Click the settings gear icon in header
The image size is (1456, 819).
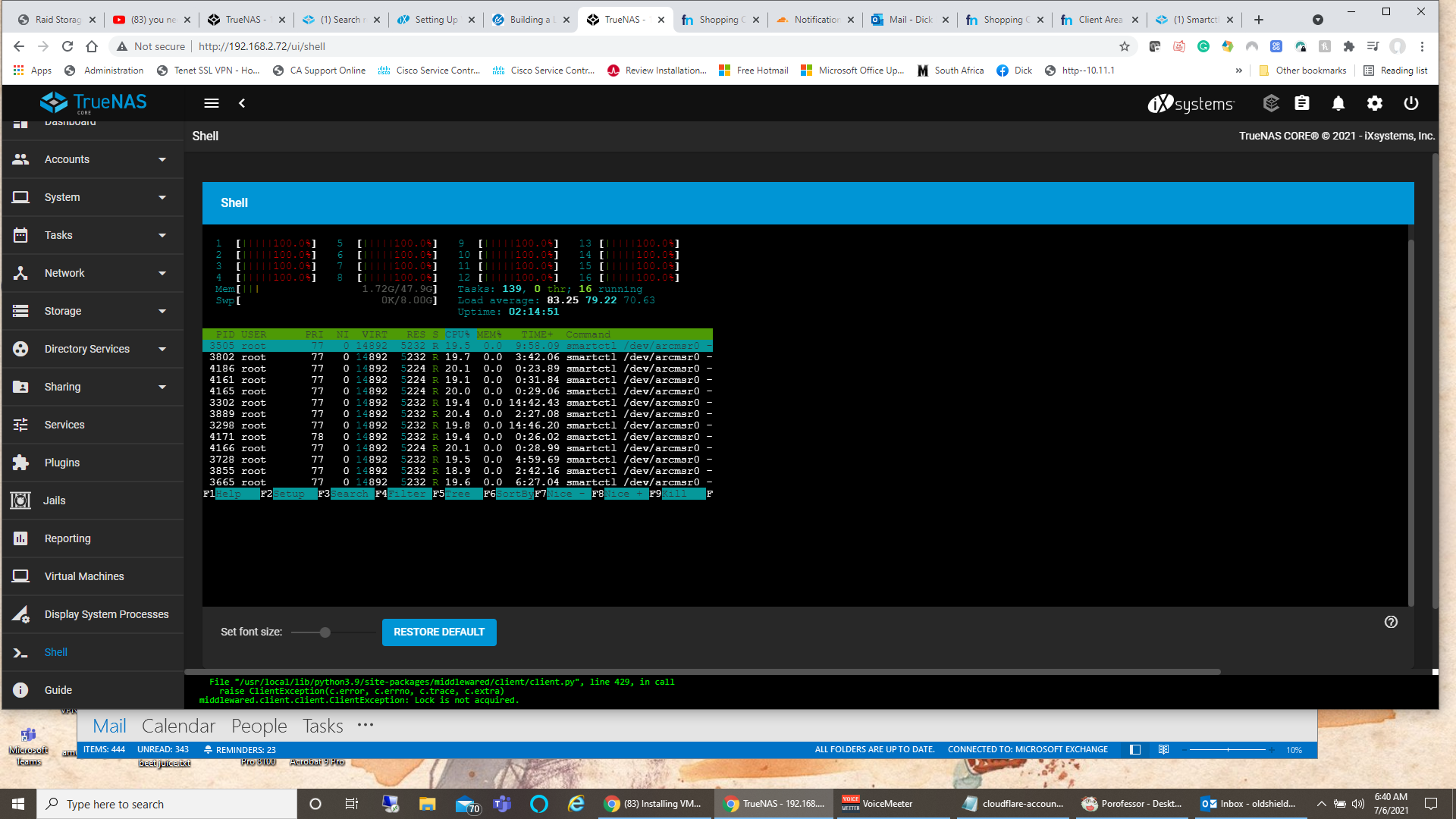tap(1375, 103)
